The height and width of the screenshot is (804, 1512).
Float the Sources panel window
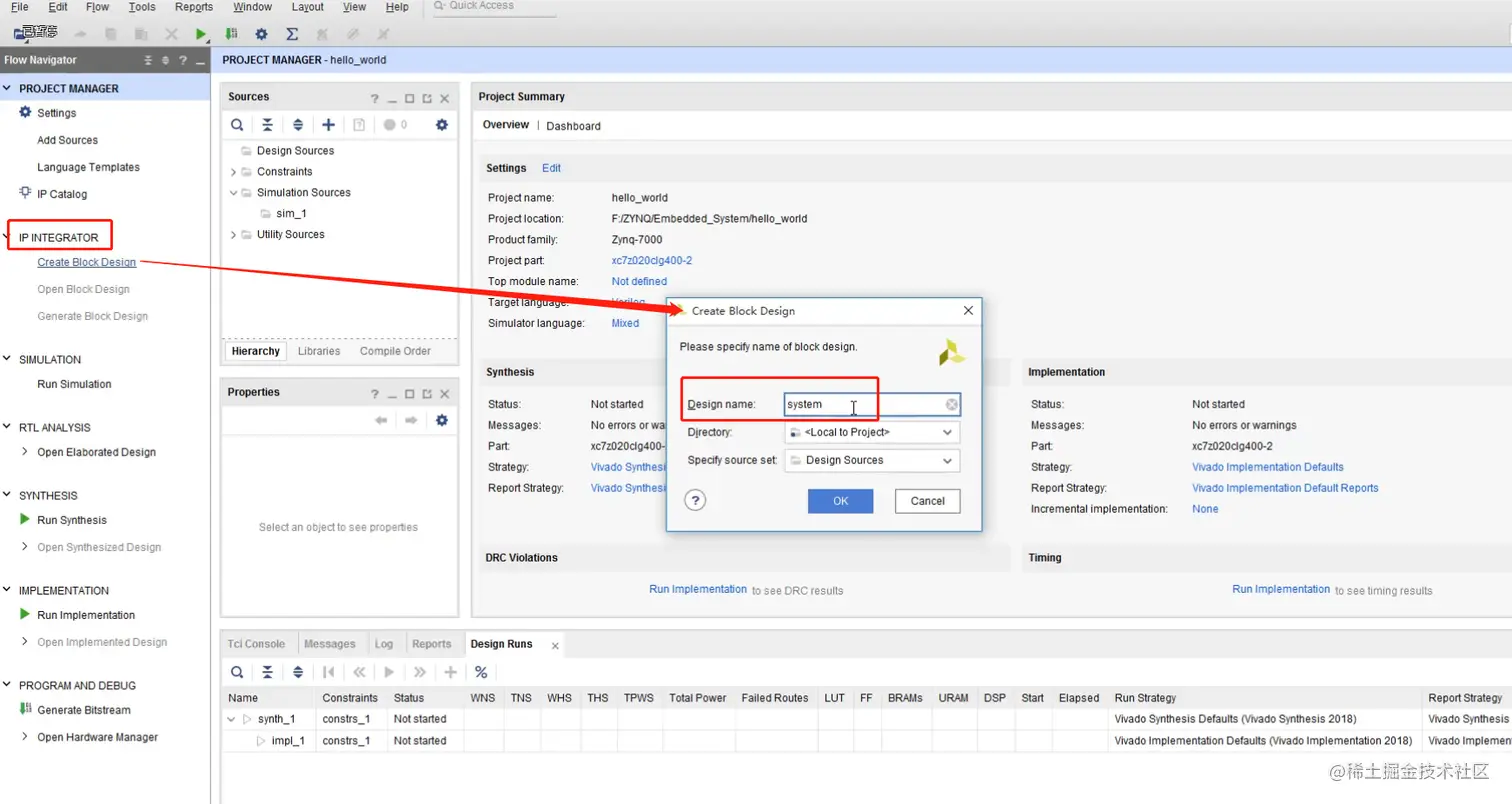point(427,98)
